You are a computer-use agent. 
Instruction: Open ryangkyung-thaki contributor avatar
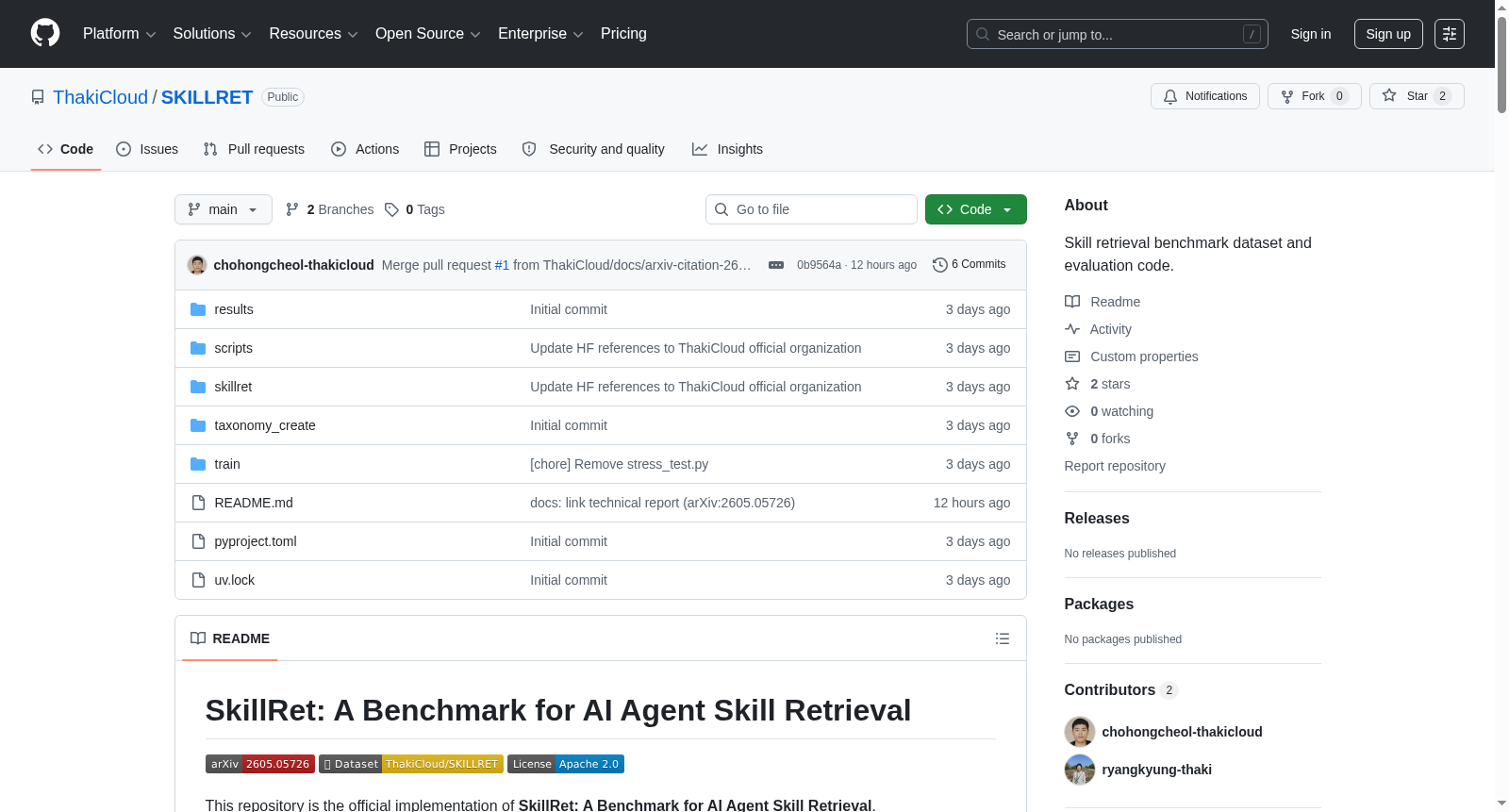pos(1080,770)
